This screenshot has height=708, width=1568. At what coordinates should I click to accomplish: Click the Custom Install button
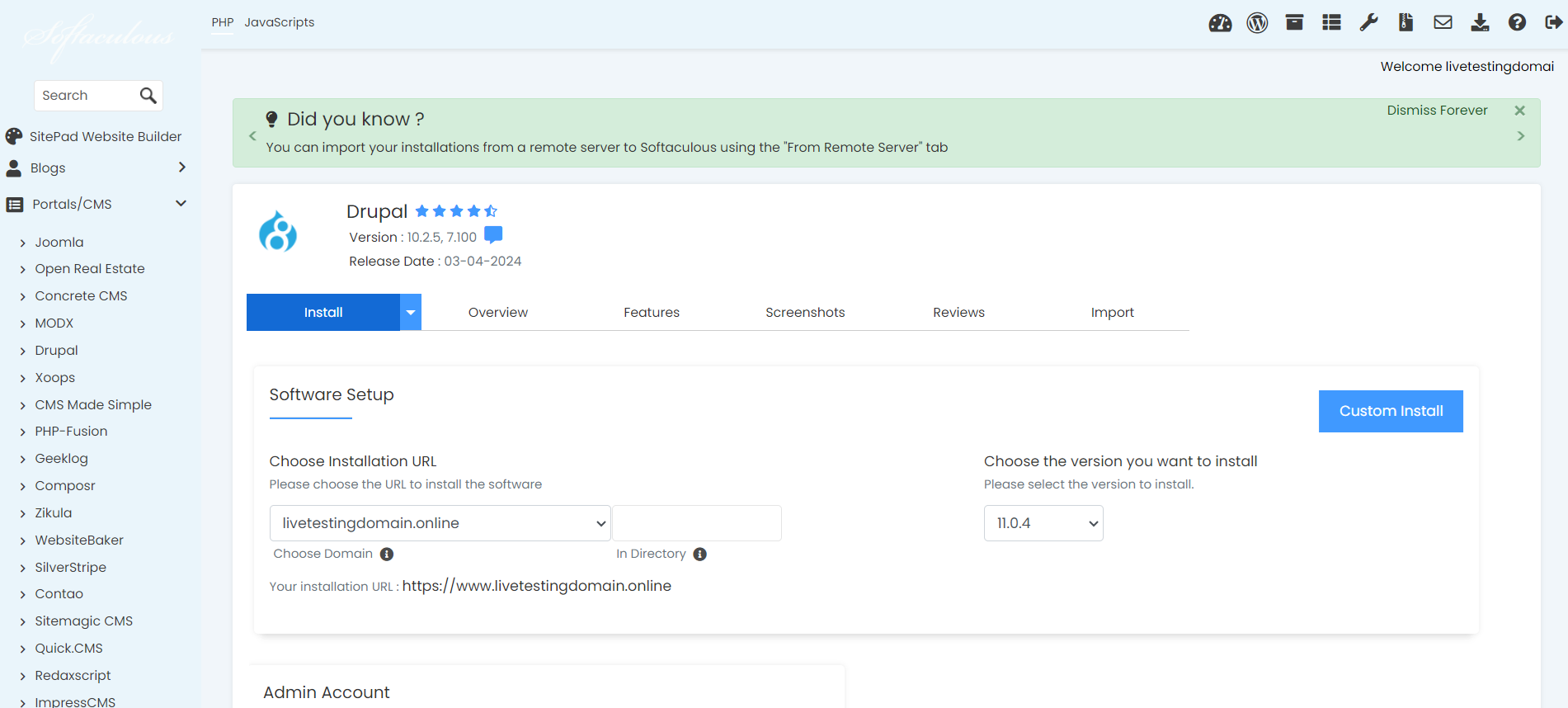(1391, 411)
